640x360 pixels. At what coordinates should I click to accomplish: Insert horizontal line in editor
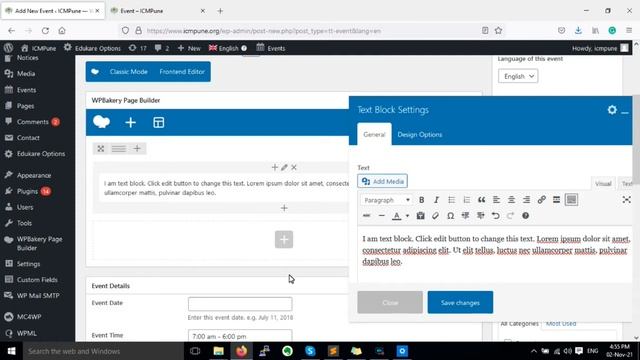(x=382, y=216)
